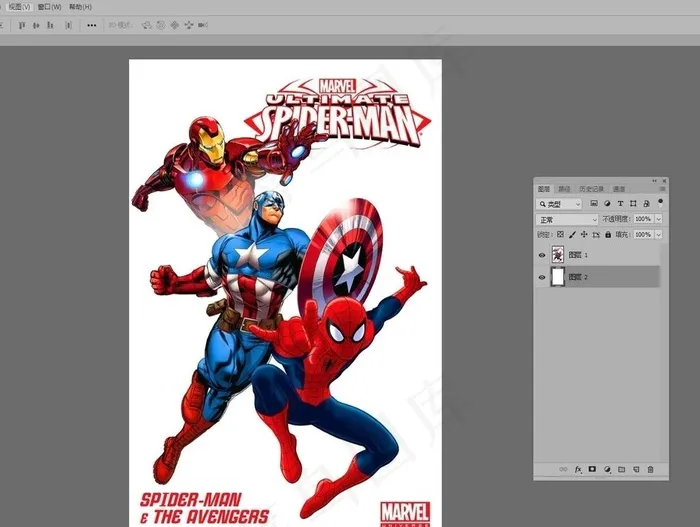
Task: Click the fill 填充 percentage field
Action: click(641, 234)
